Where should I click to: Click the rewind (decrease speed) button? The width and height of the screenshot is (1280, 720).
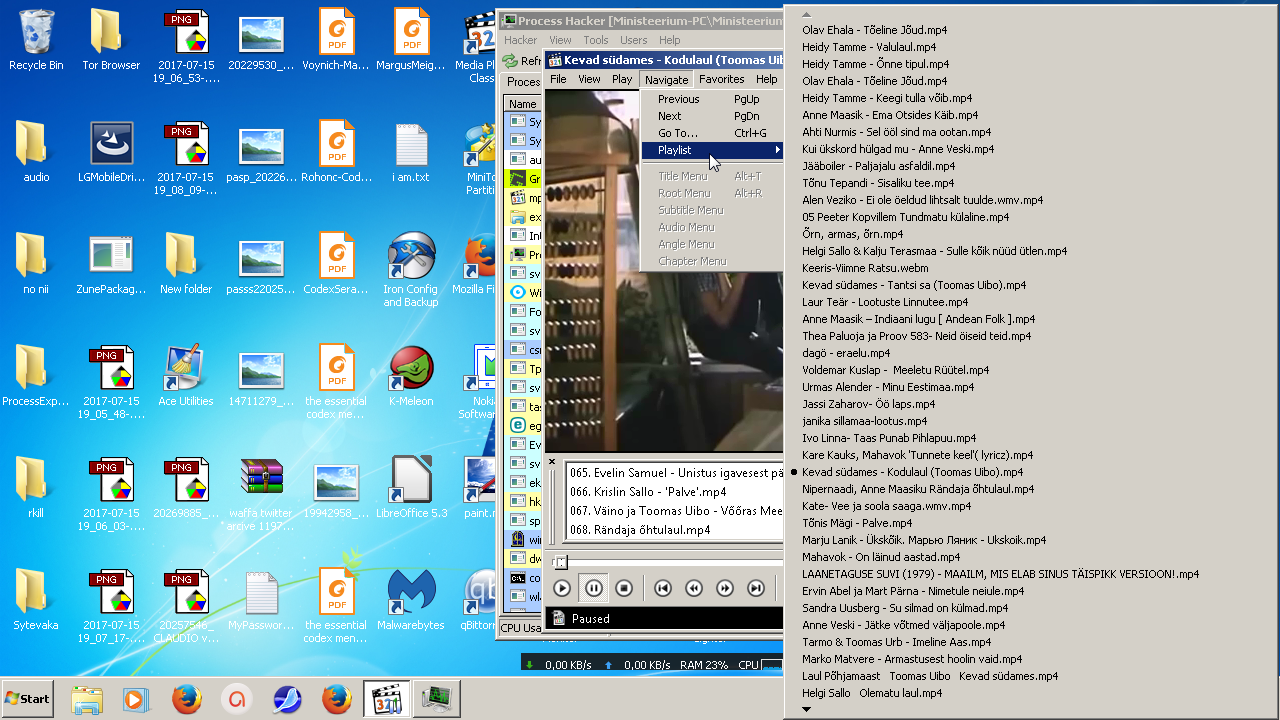pyautogui.click(x=694, y=589)
